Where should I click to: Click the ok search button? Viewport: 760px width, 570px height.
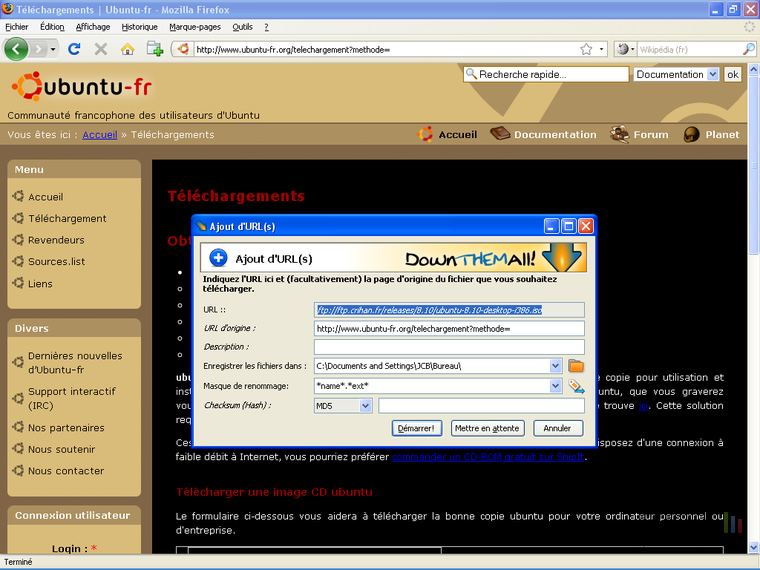(732, 74)
